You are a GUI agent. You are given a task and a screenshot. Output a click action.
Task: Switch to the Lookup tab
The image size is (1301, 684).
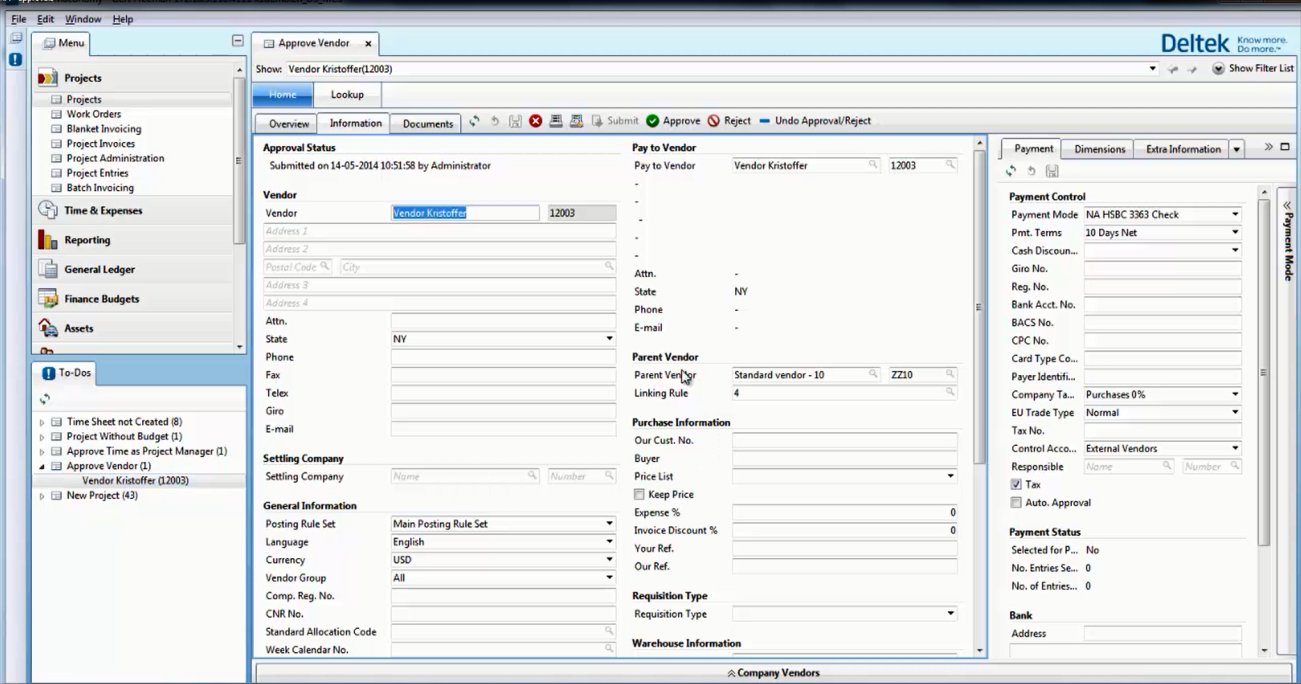[347, 95]
